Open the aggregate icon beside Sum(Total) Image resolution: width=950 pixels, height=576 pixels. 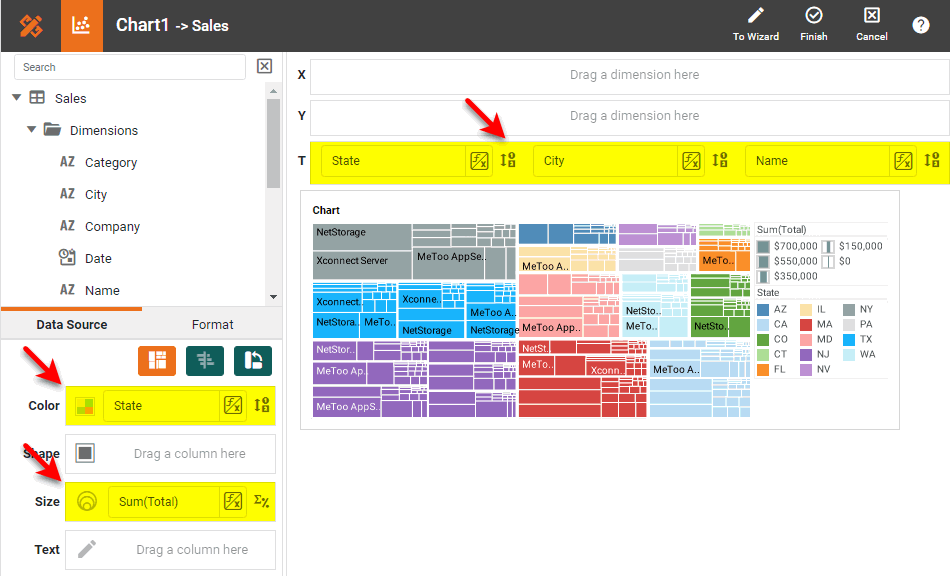tap(261, 502)
